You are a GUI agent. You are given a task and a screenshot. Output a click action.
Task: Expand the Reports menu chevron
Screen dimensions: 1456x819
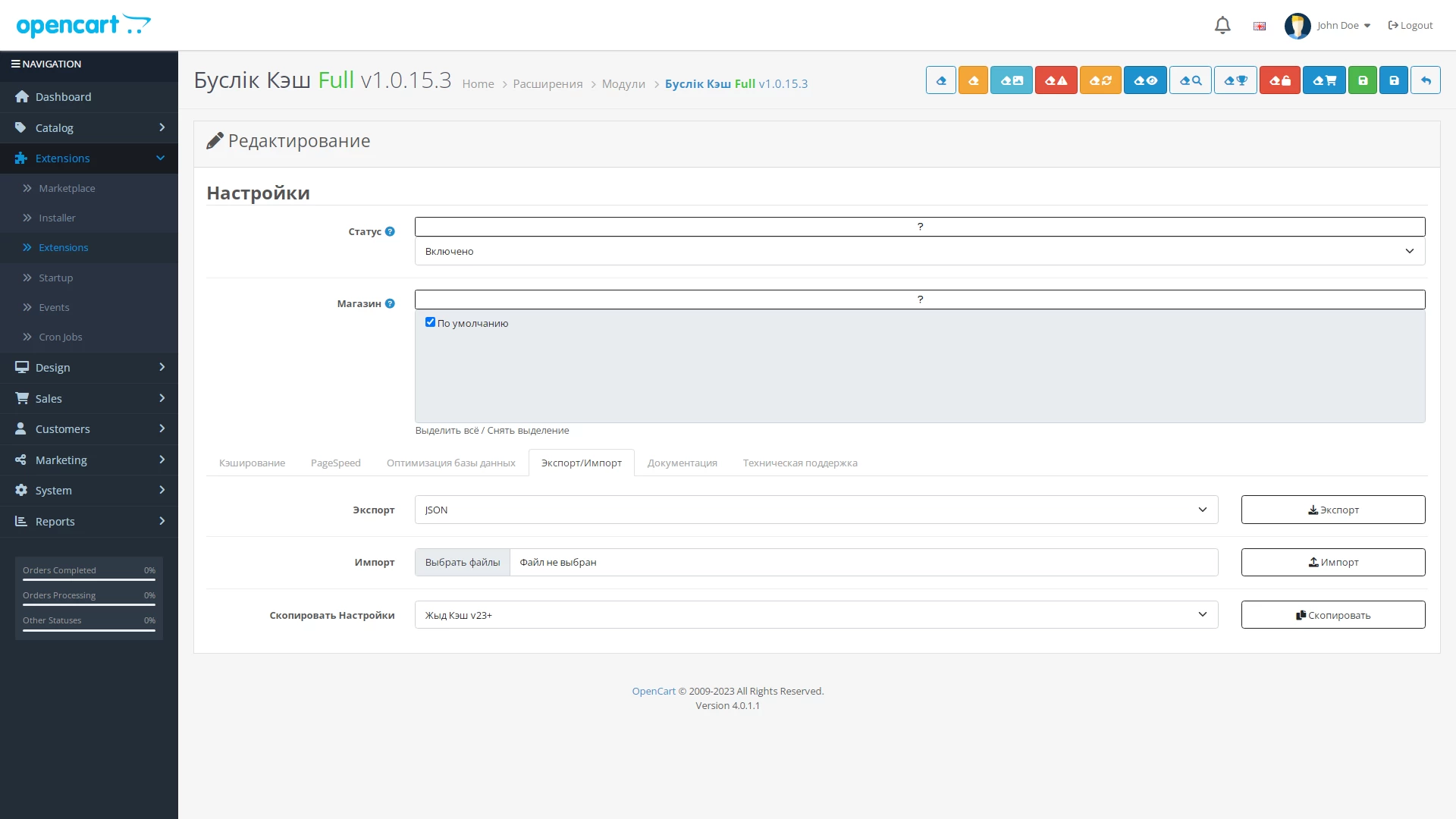162,521
